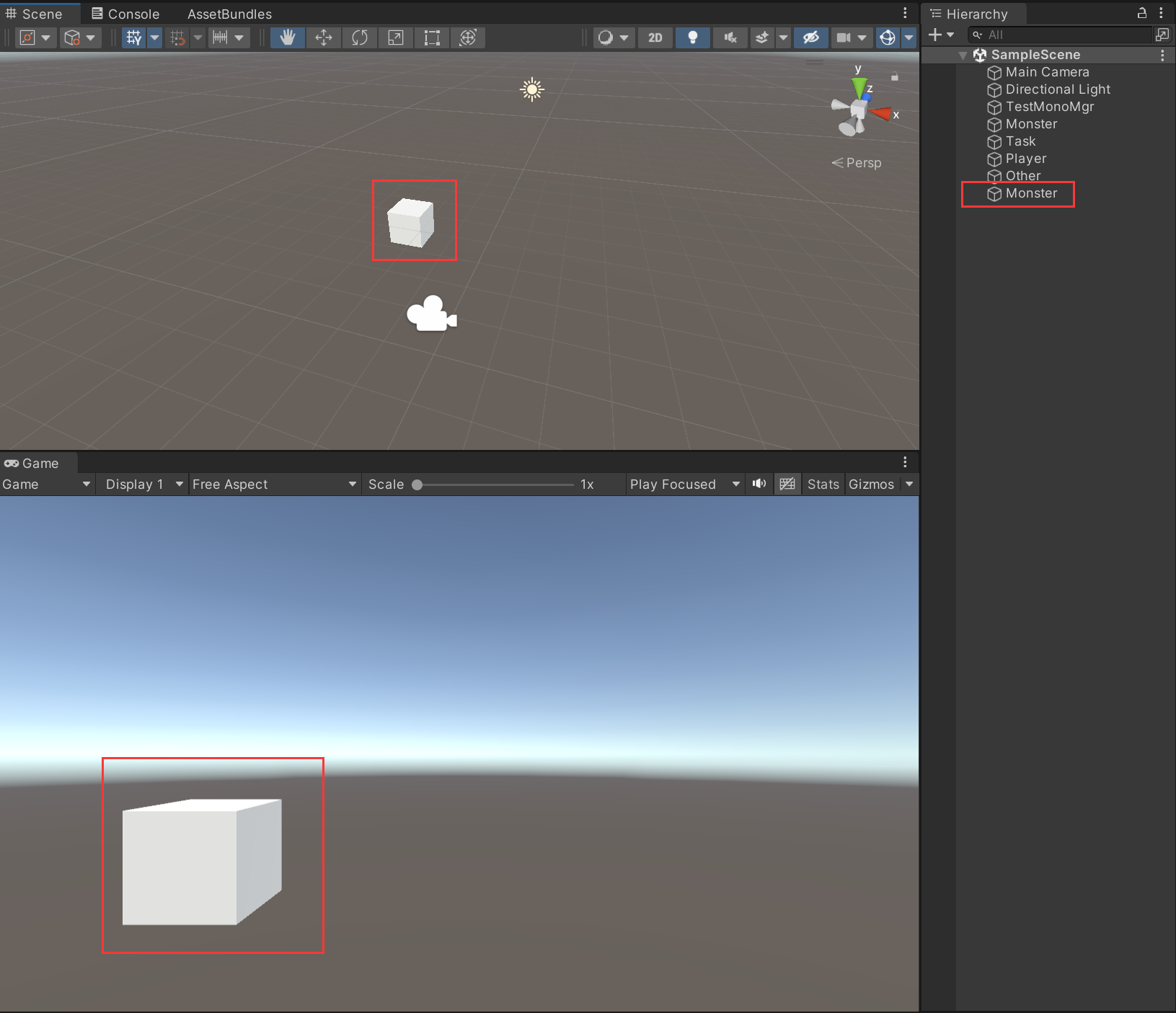
Task: Select the Move tool
Action: coord(324,37)
